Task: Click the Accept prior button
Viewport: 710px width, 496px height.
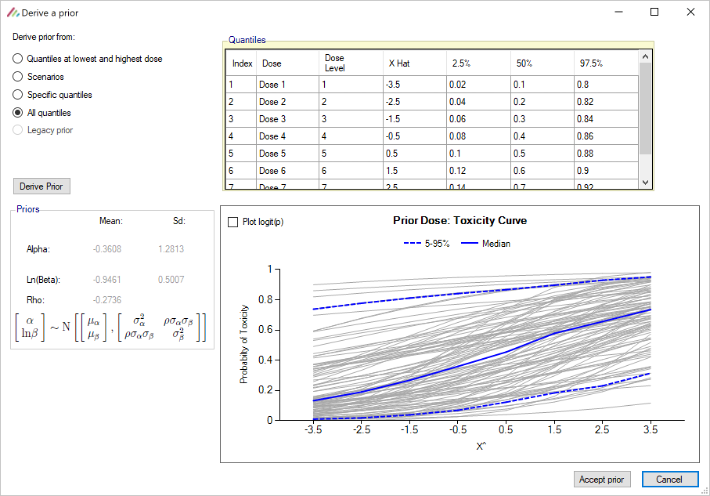Action: pos(603,479)
